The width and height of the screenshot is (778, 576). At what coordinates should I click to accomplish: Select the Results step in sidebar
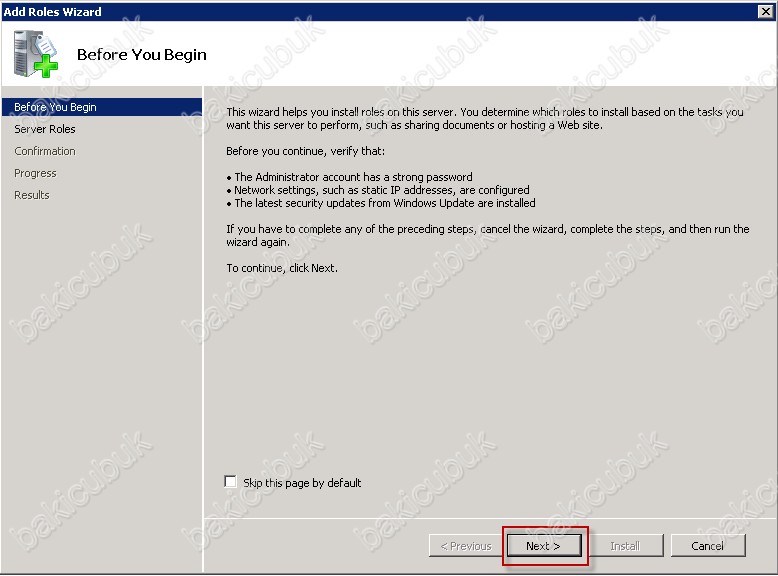pyautogui.click(x=32, y=195)
